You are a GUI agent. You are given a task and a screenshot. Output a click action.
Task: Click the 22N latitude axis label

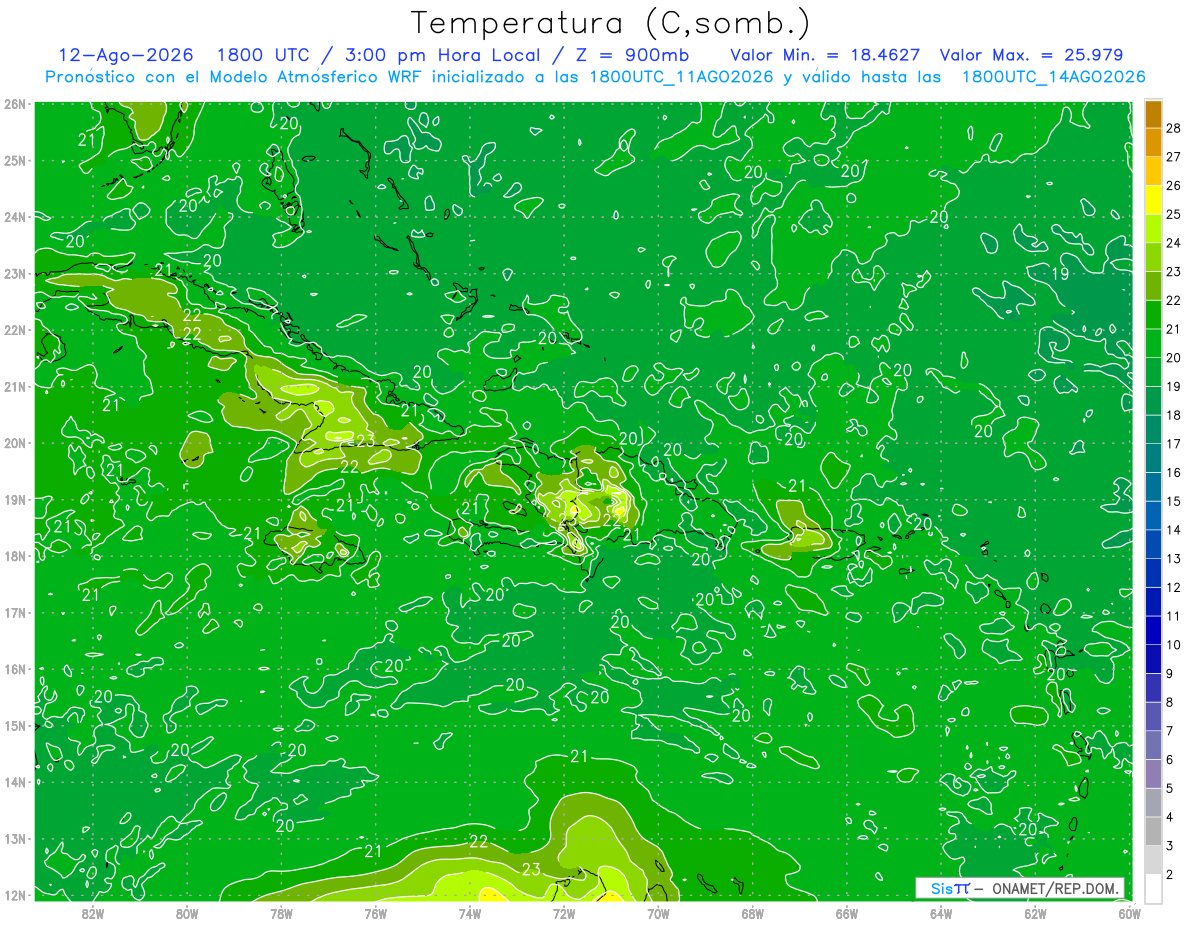(15, 330)
